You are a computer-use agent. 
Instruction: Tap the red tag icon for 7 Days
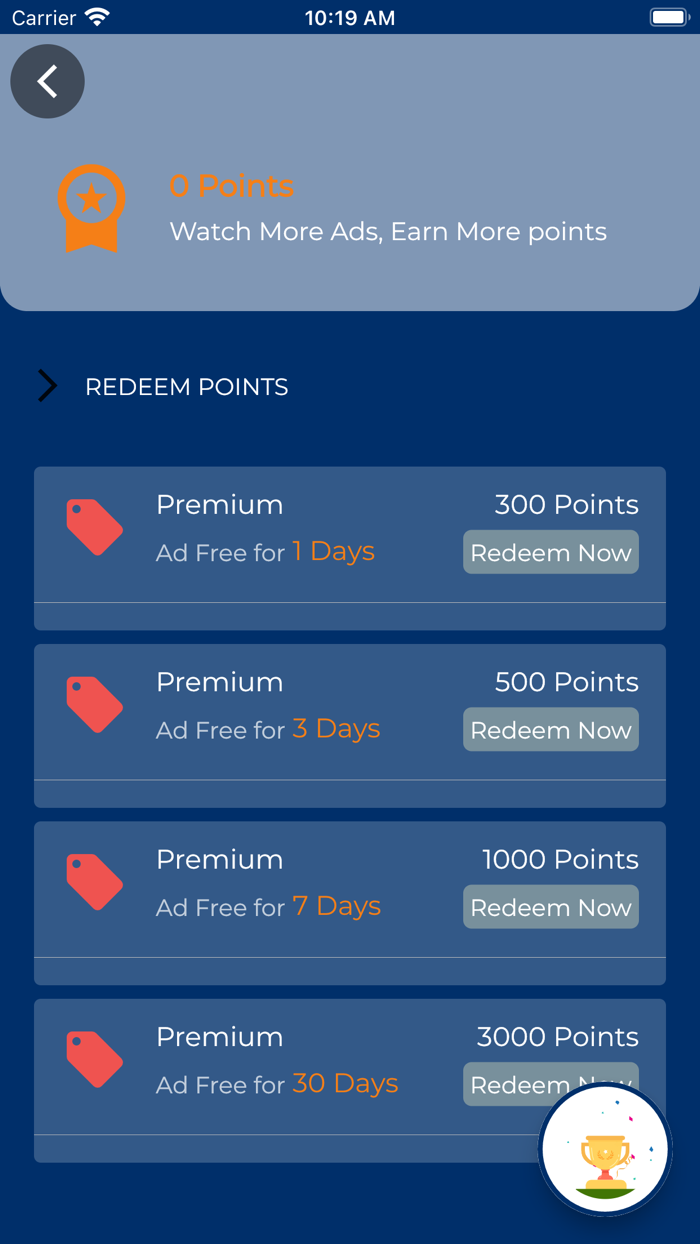(95, 882)
